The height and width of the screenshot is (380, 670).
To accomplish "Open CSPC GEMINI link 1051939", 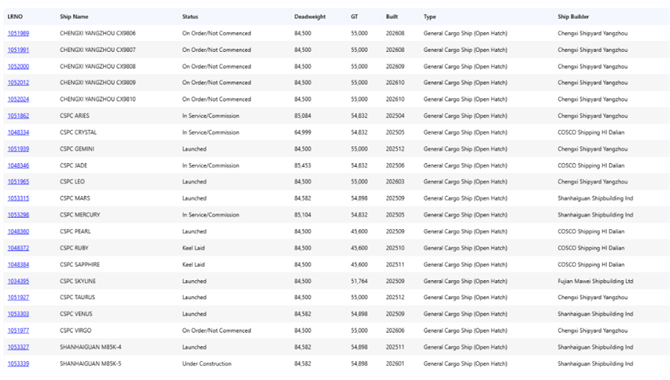I will click(x=18, y=149).
